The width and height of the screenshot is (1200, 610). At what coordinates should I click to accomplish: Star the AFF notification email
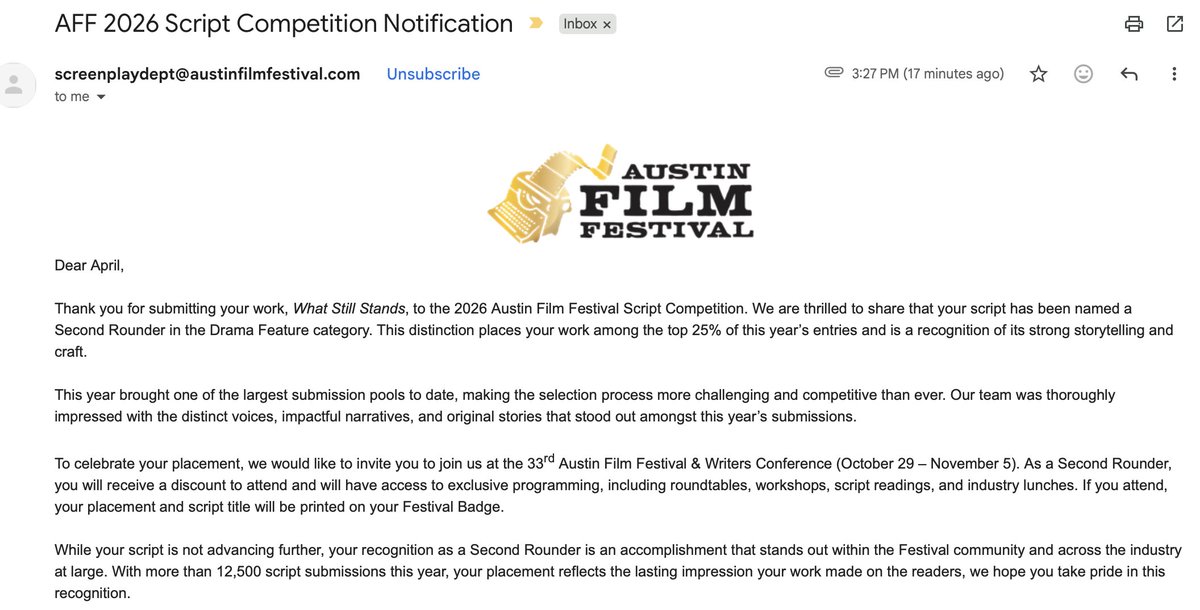[x=1039, y=74]
